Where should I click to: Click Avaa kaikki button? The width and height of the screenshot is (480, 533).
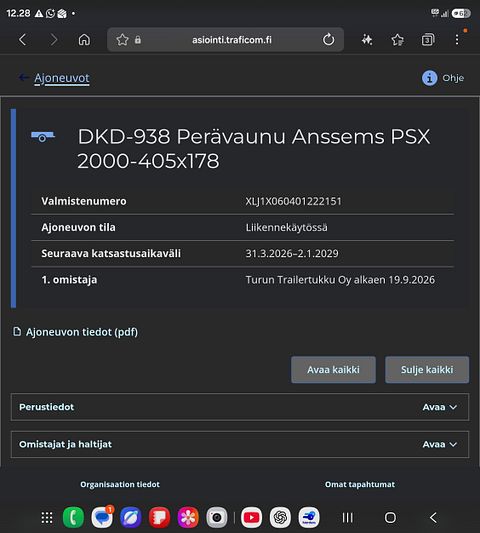tap(333, 370)
